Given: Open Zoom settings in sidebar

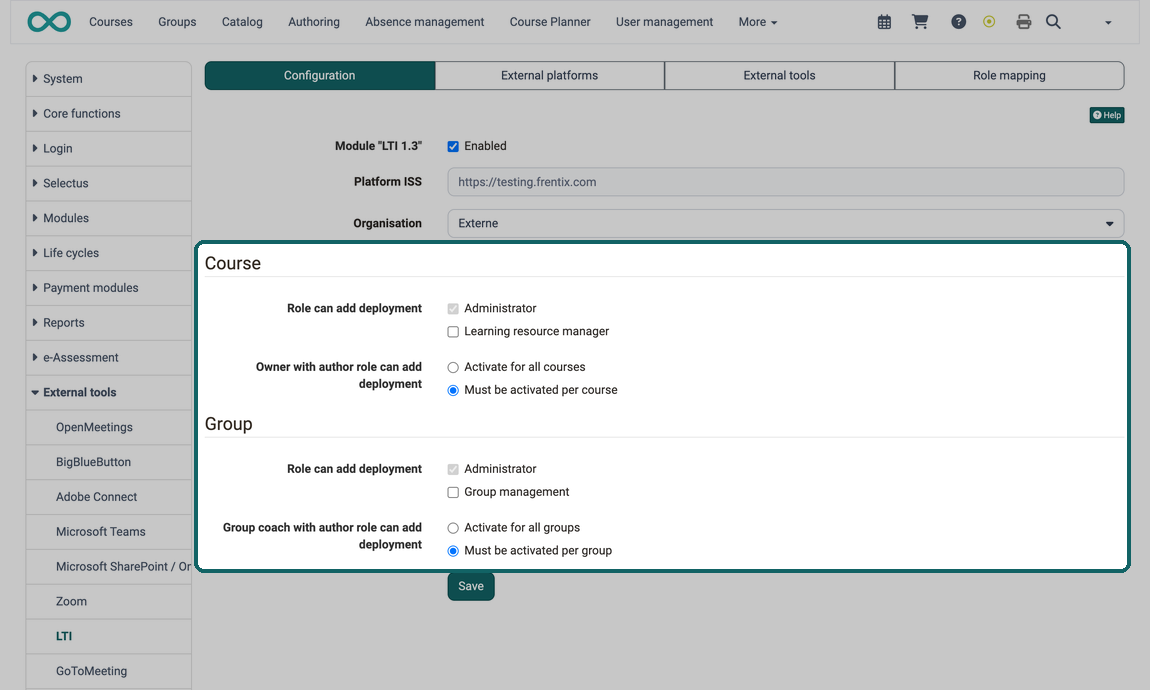Looking at the screenshot, I should [109, 601].
